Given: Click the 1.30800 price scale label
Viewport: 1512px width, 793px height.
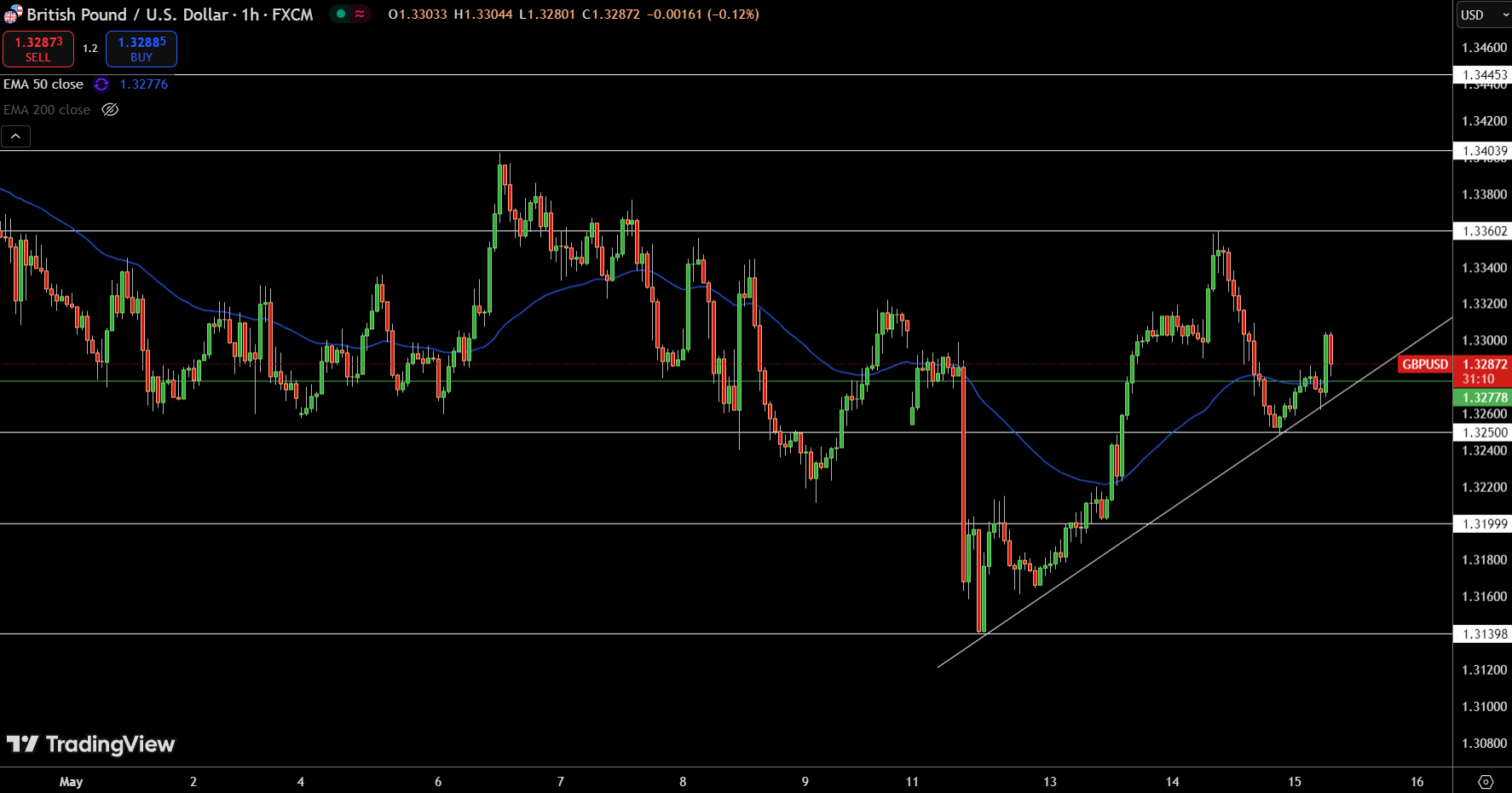Looking at the screenshot, I should click(1485, 743).
